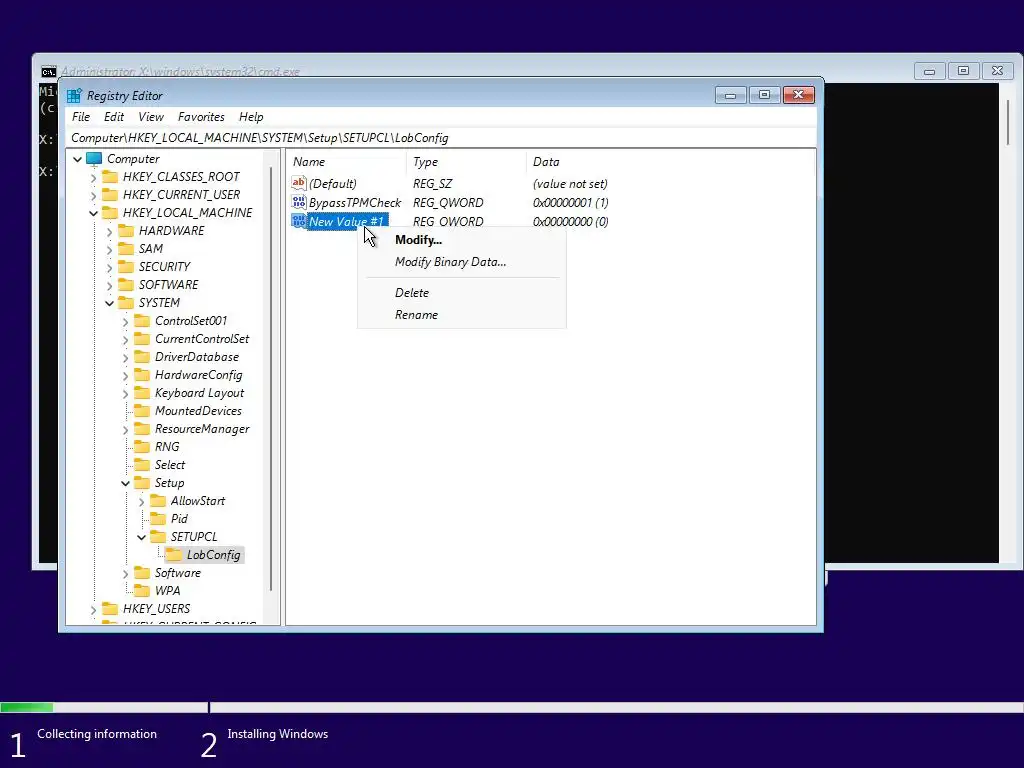The image size is (1024, 768).
Task: Expand the HKEY_CURRENT_USER node
Action: tap(93, 195)
